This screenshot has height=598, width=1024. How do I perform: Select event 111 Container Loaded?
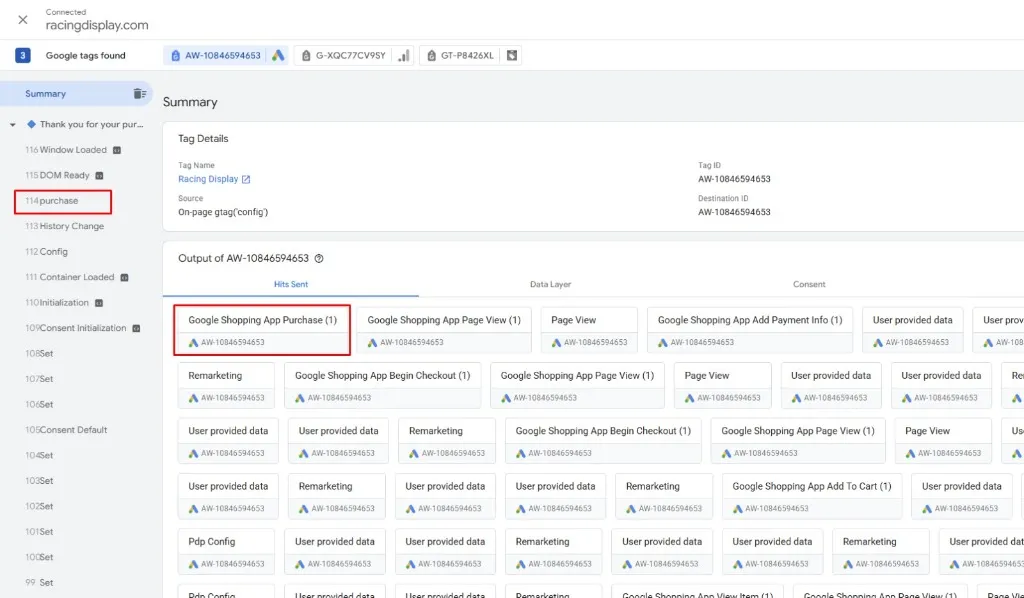tap(69, 277)
